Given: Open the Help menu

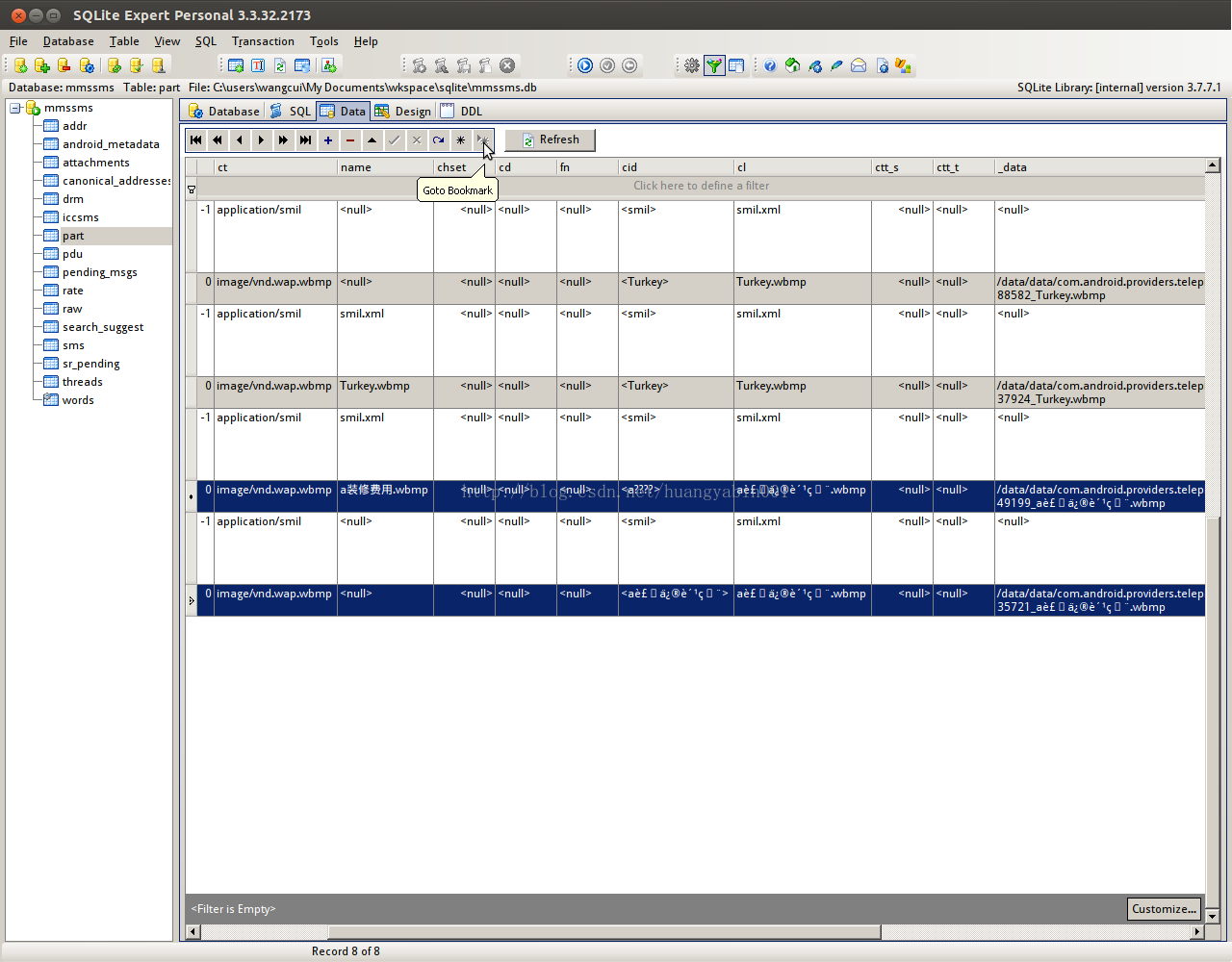Looking at the screenshot, I should (366, 41).
